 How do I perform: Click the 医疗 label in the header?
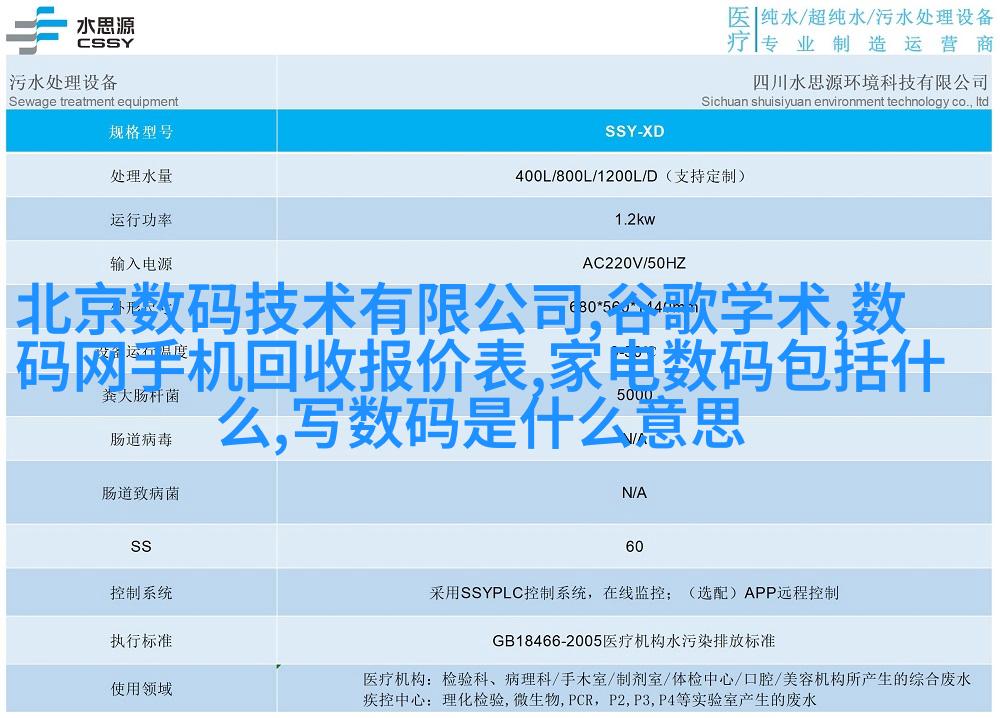coord(739,29)
